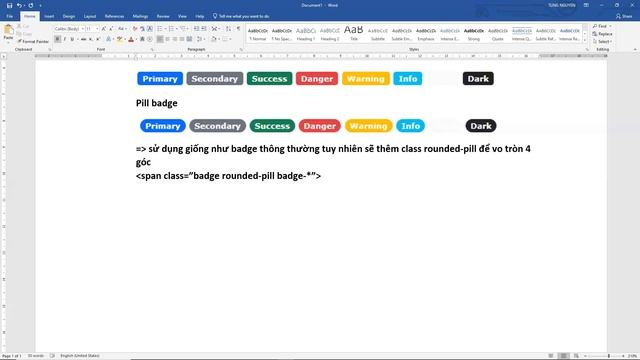Switch to the References tab

point(114,16)
